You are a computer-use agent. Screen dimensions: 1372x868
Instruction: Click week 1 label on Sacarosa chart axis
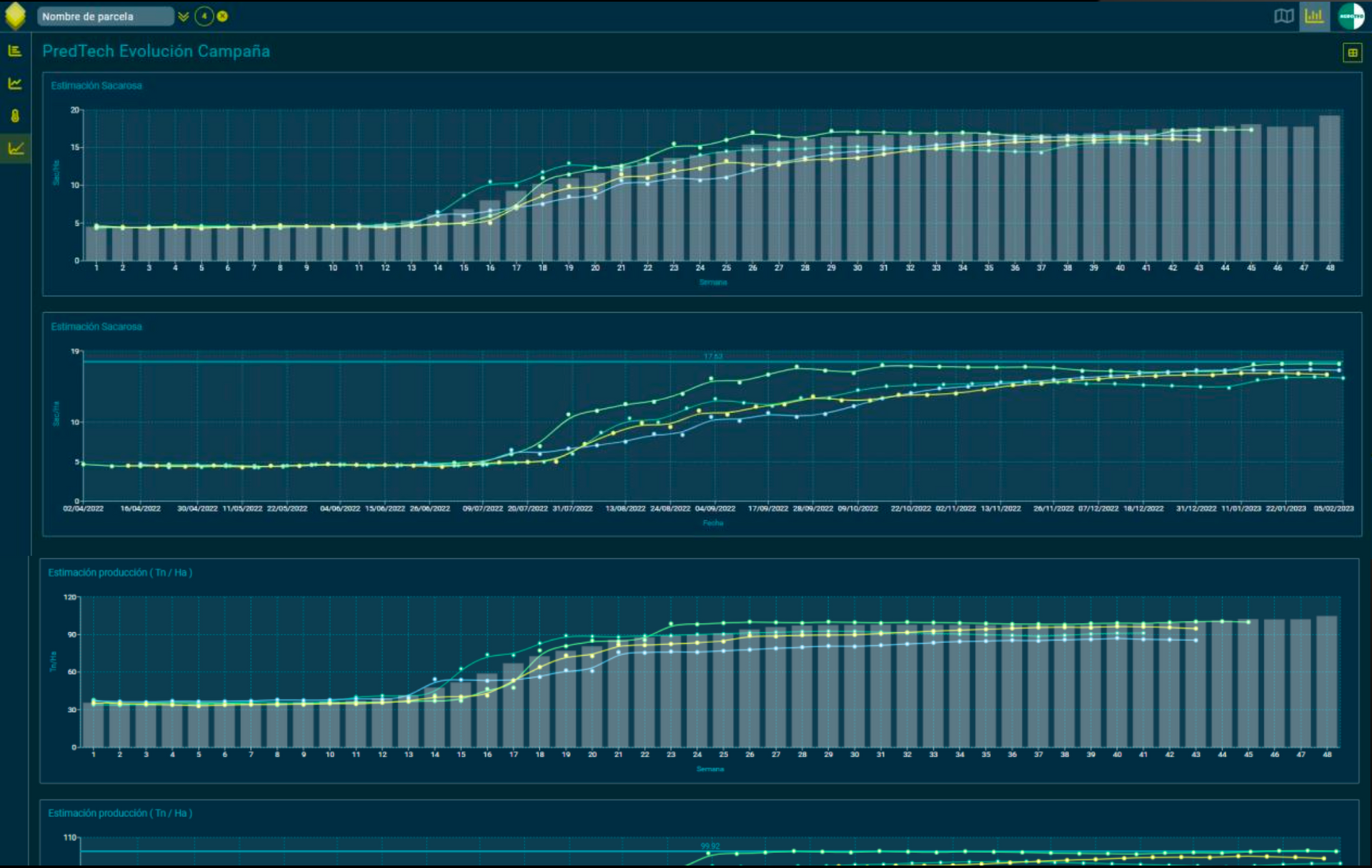point(96,268)
